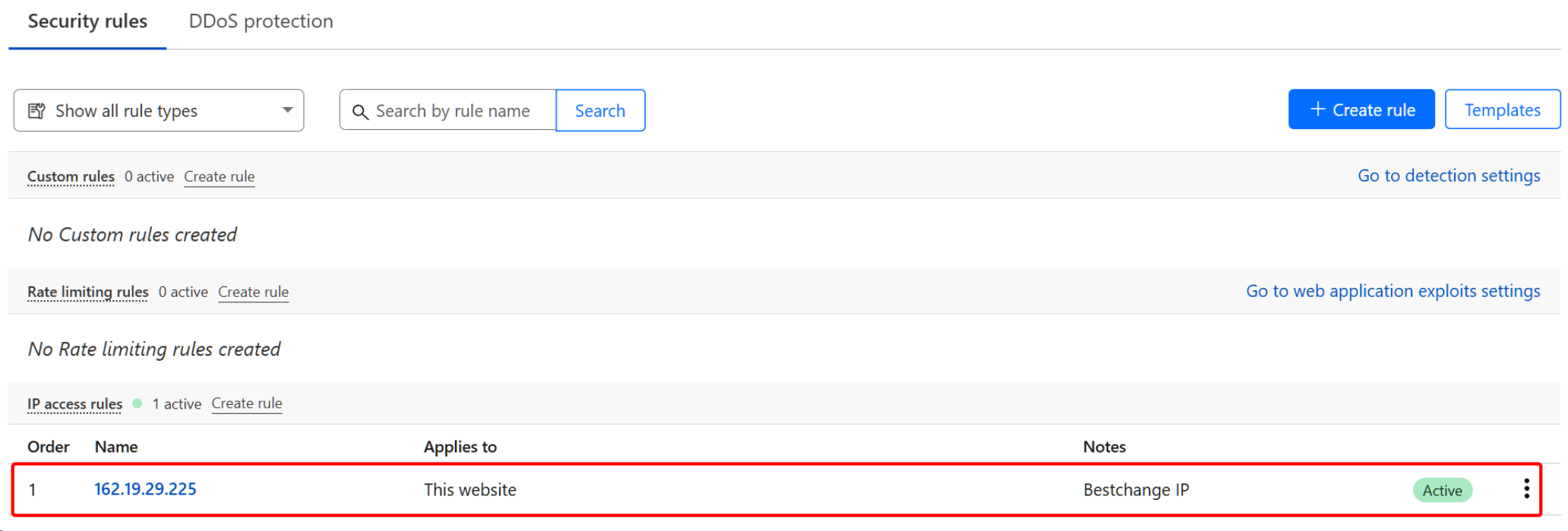Open the three-dot menu for rule 162.19.29.225

tap(1525, 488)
